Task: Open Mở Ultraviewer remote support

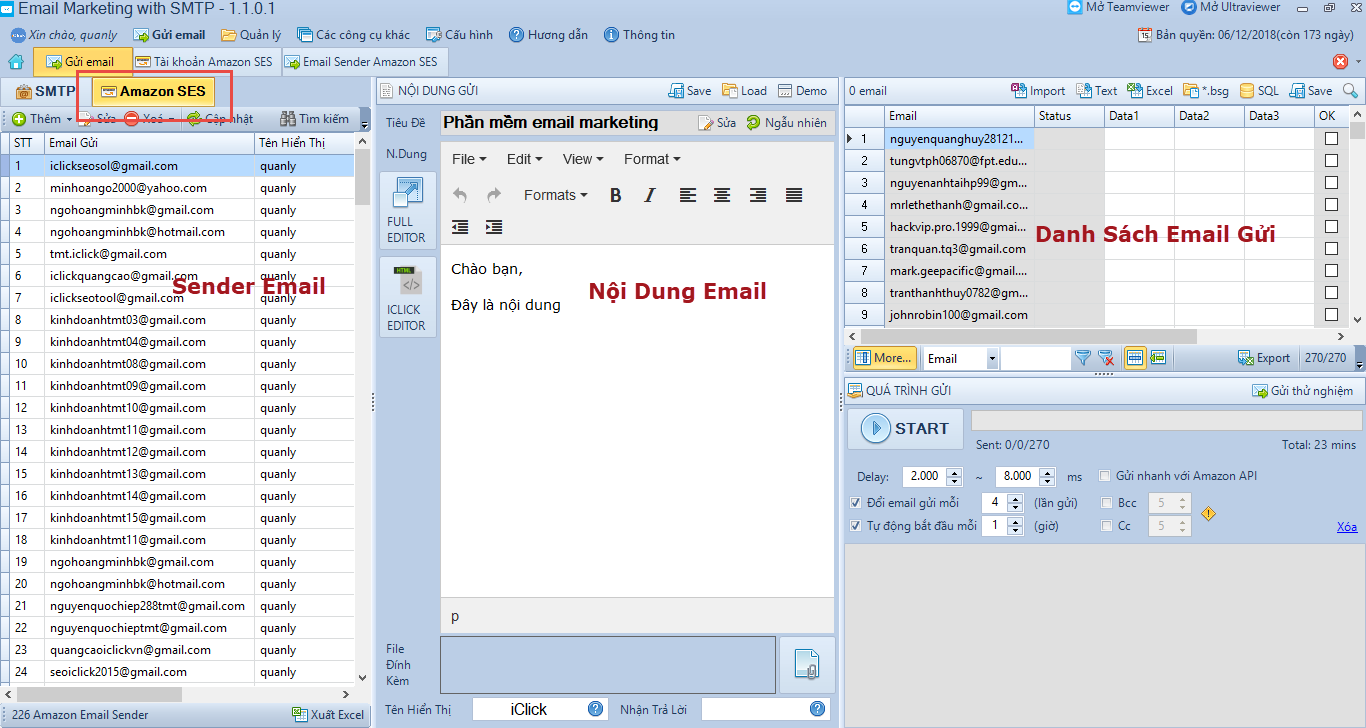Action: 1230,7
